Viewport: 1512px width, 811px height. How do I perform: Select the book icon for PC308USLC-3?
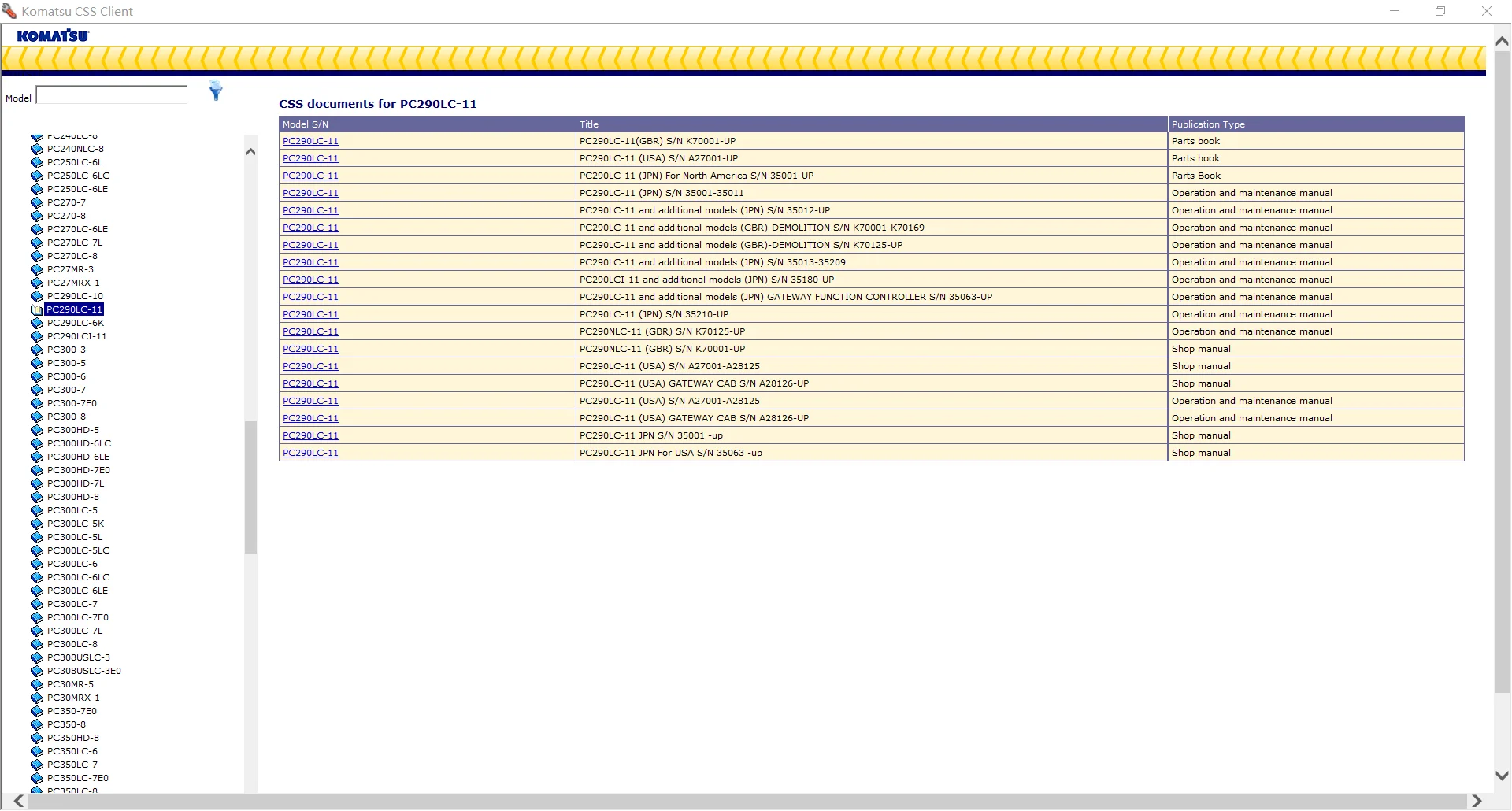(36, 657)
